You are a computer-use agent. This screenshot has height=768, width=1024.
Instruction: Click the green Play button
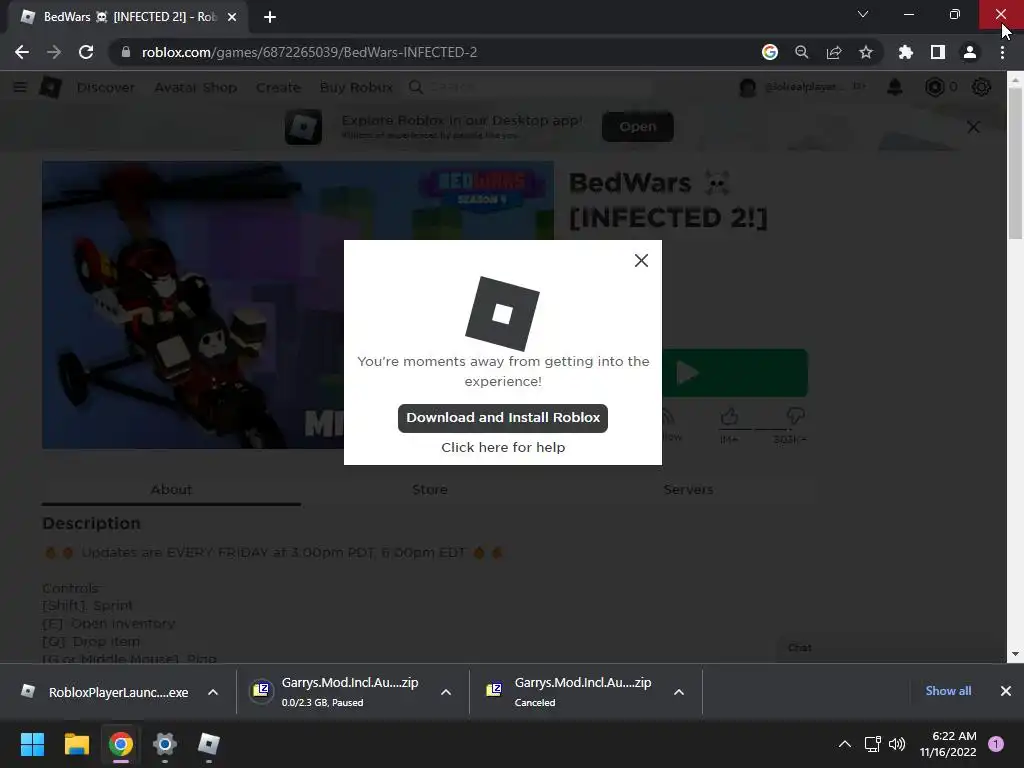735,373
